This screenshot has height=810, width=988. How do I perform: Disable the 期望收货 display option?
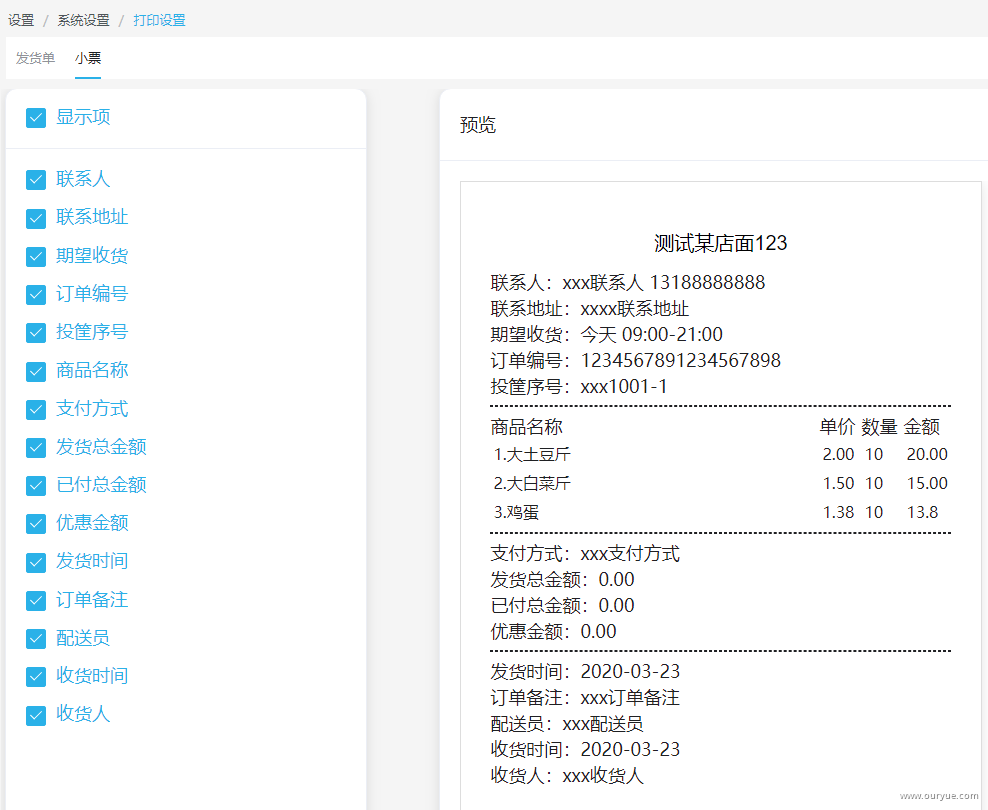36,256
